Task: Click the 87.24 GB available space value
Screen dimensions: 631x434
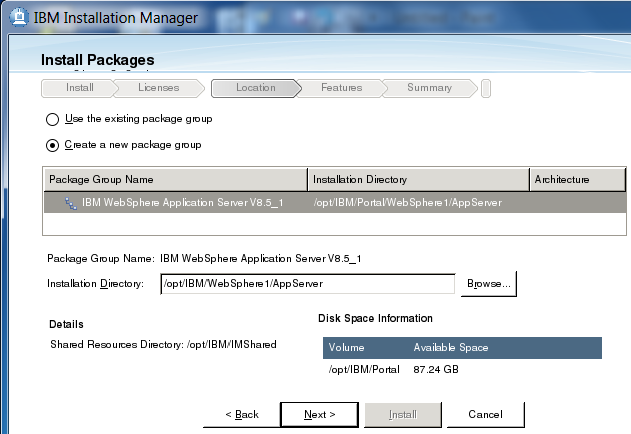Action: click(436, 370)
